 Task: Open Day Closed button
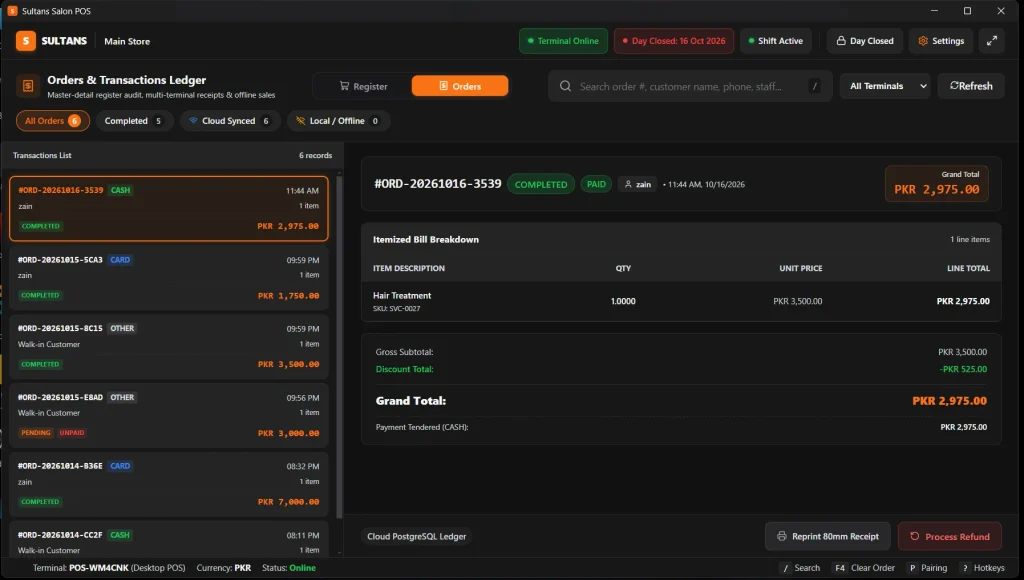(865, 40)
